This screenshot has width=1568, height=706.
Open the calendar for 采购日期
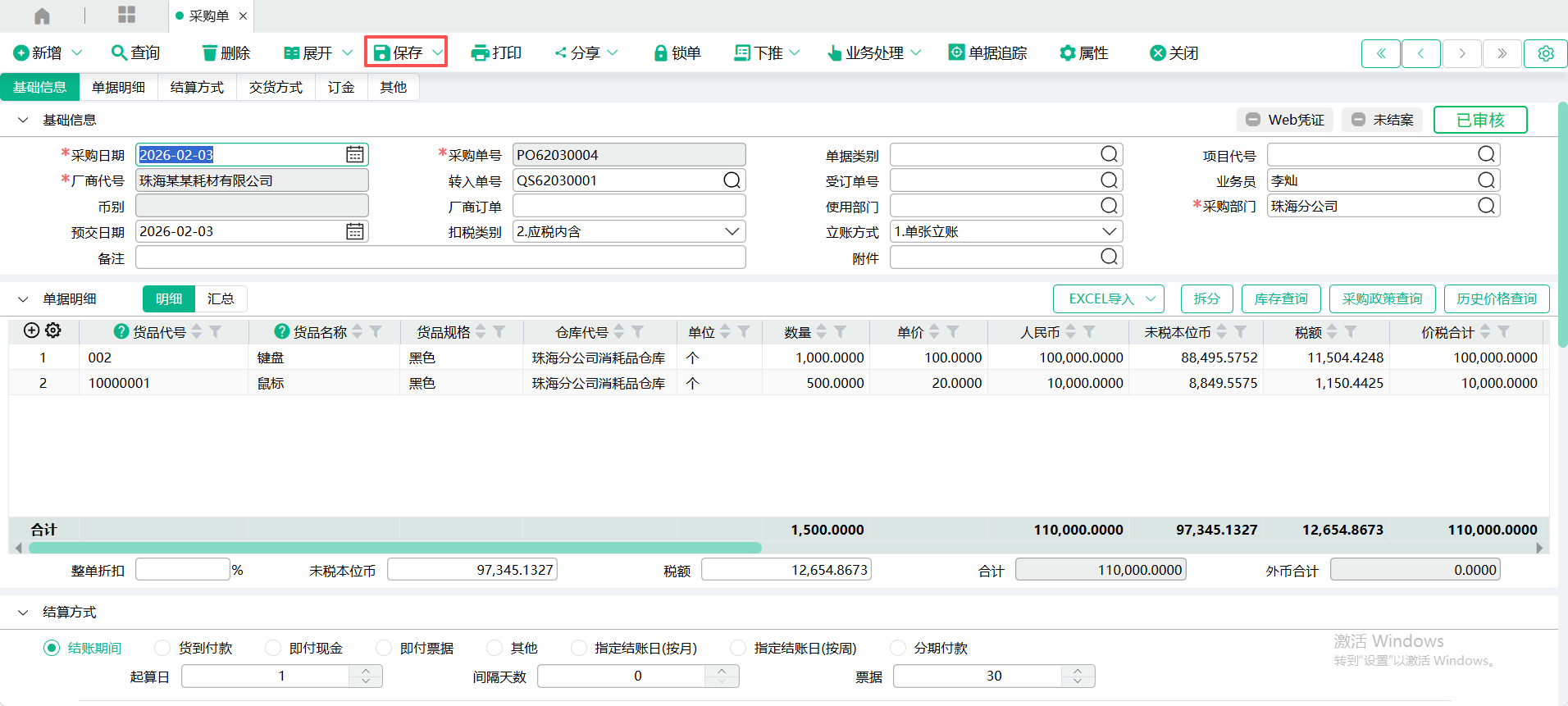click(x=354, y=155)
